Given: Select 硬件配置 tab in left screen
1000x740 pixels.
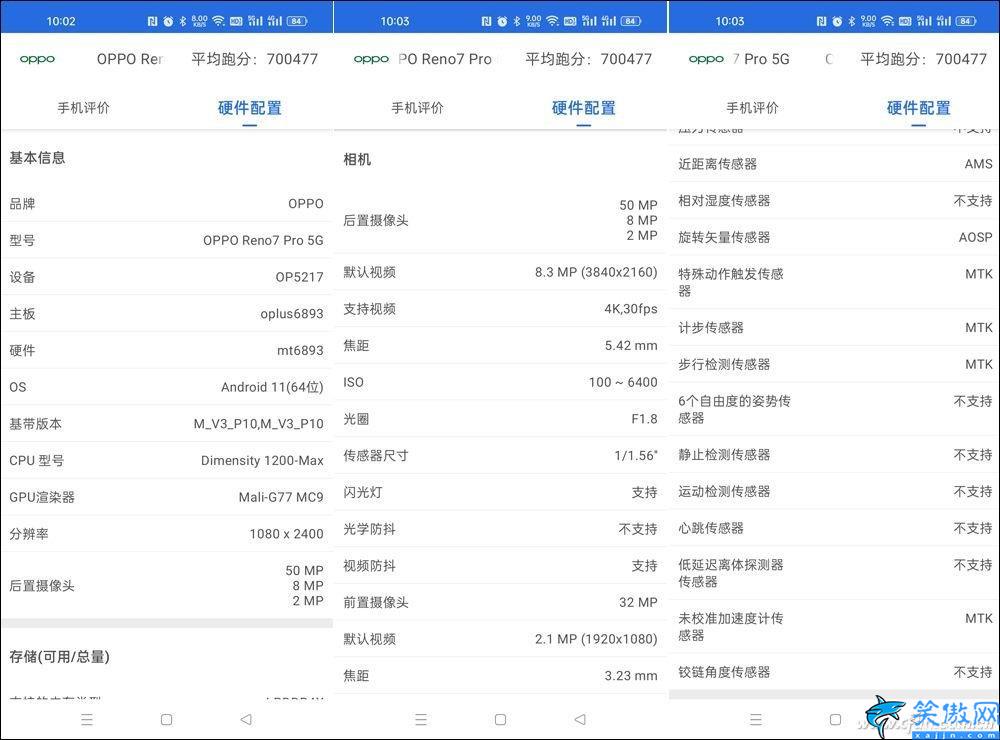Looking at the screenshot, I should click(x=249, y=108).
